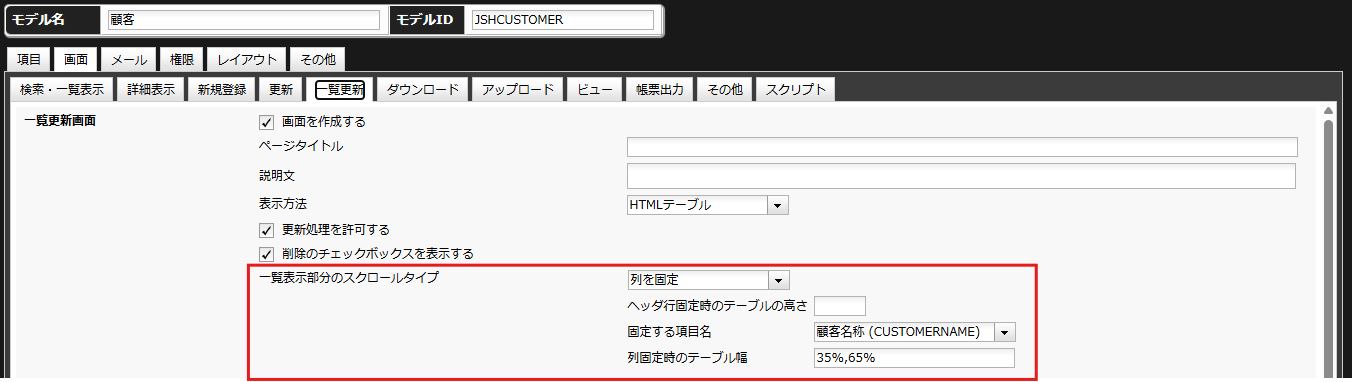Select the second-row その他 sub-tab
1352x382 pixels.
pyautogui.click(x=725, y=89)
